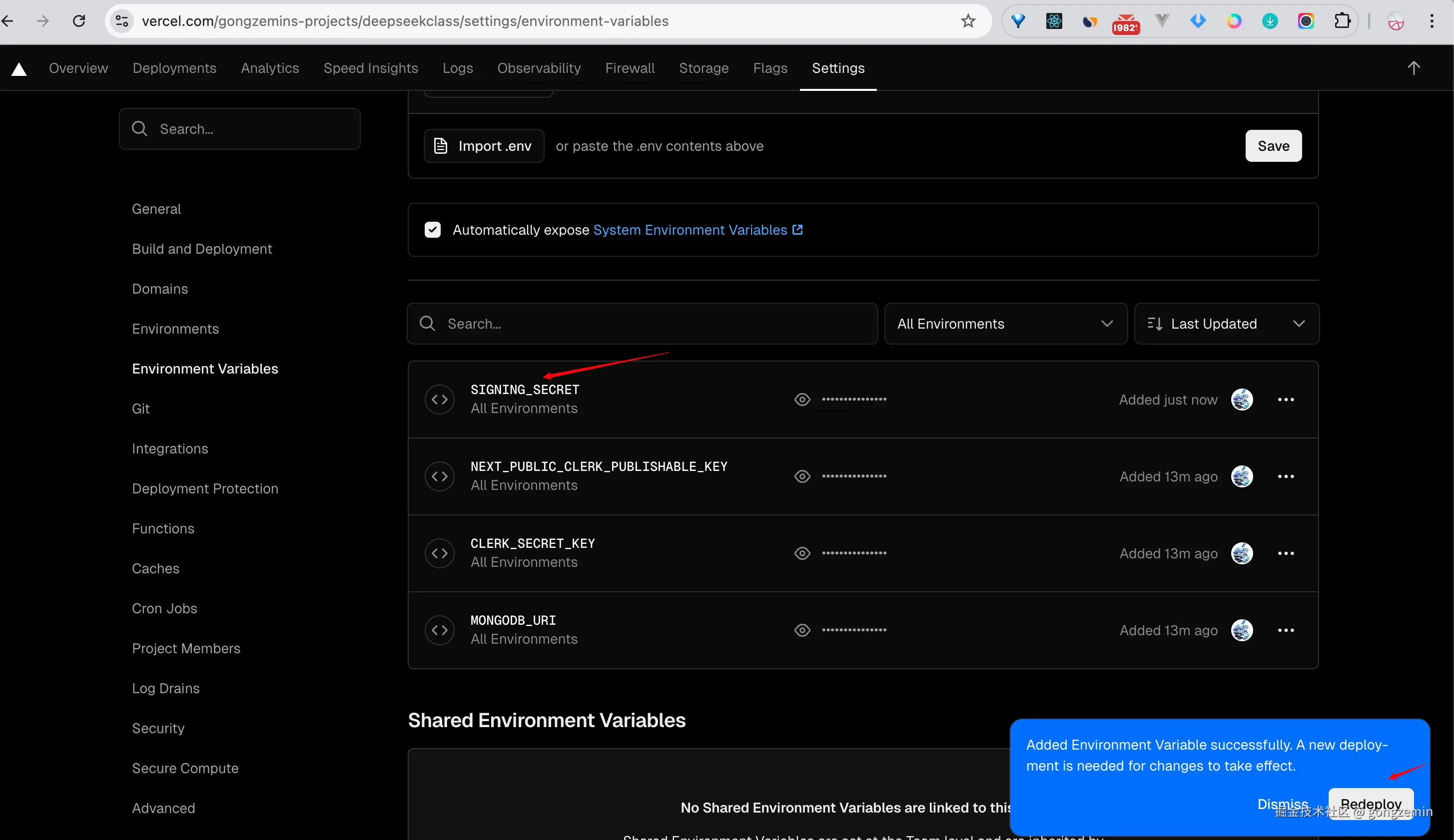Viewport: 1454px width, 840px height.
Task: Open Deployment Protection settings
Action: 205,488
